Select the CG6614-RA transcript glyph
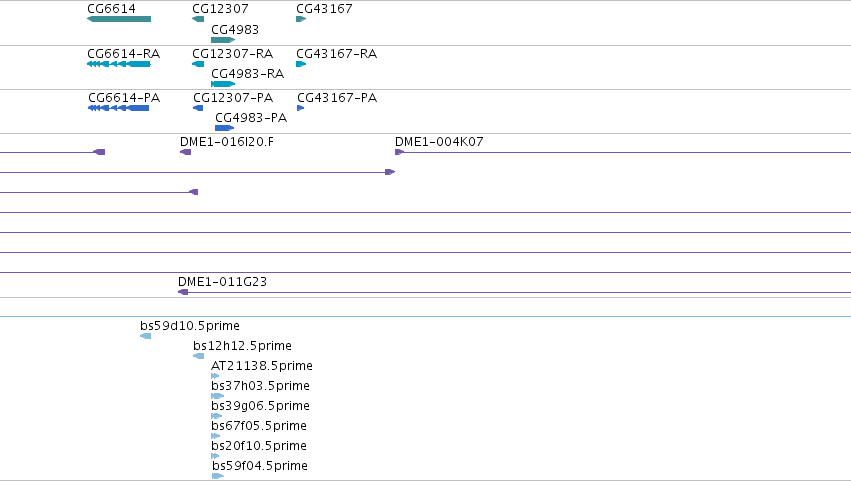 (119, 64)
